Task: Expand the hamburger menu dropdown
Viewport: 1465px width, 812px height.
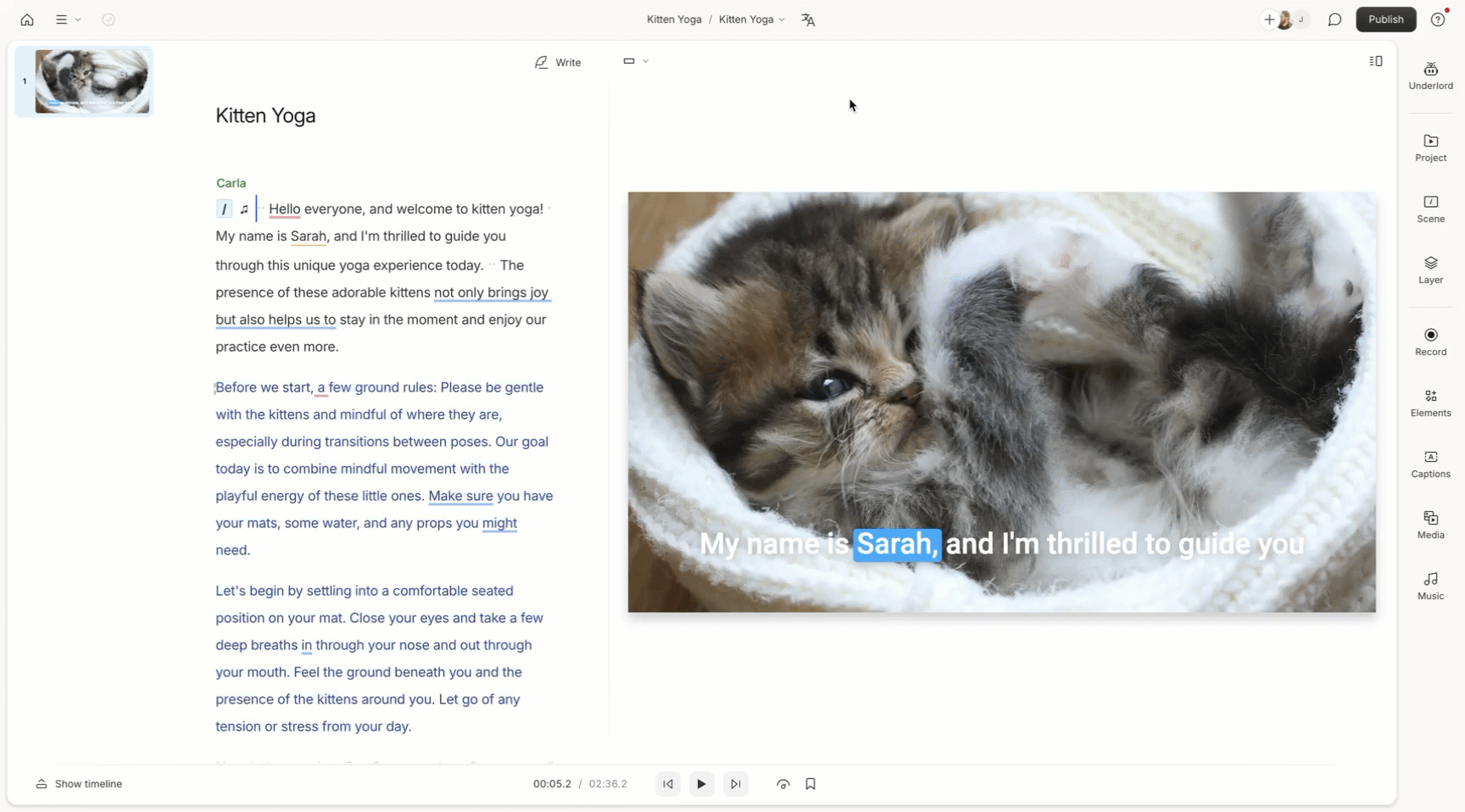Action: coord(68,19)
